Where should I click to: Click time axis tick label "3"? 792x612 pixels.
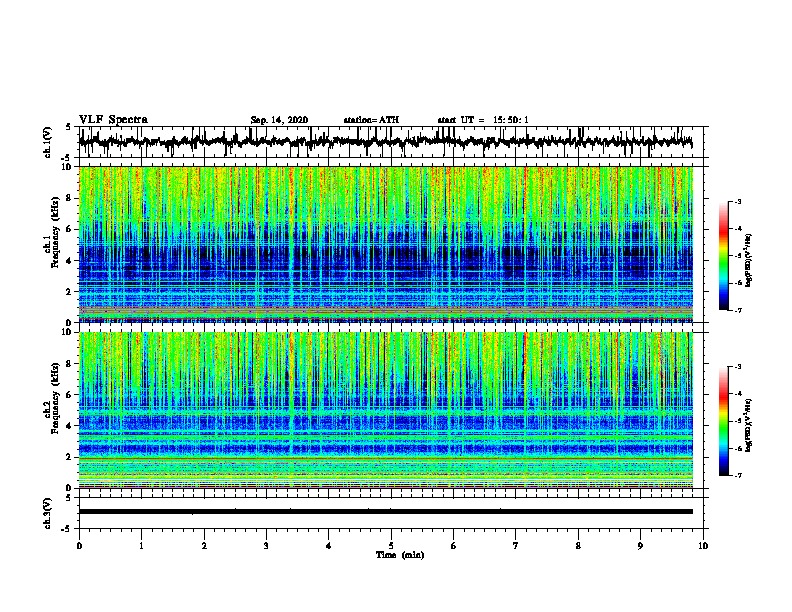(266, 546)
